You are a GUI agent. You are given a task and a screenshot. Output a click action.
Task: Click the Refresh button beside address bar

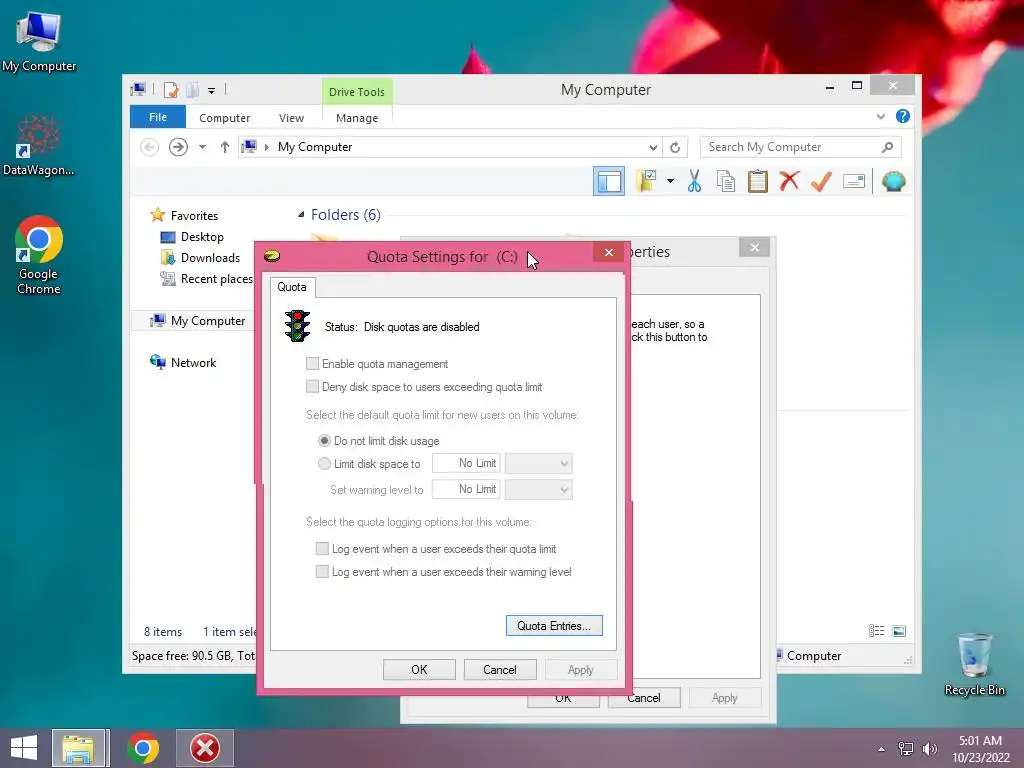coord(675,147)
